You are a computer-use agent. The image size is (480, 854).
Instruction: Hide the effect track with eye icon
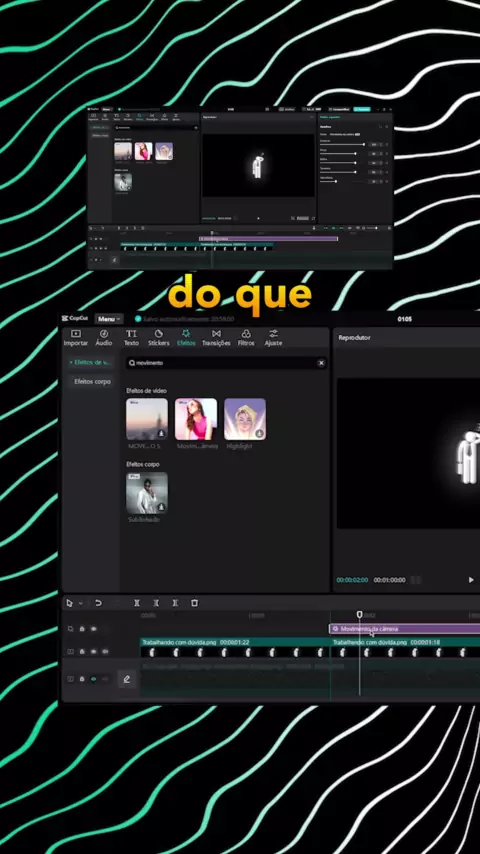pyautogui.click(x=93, y=629)
